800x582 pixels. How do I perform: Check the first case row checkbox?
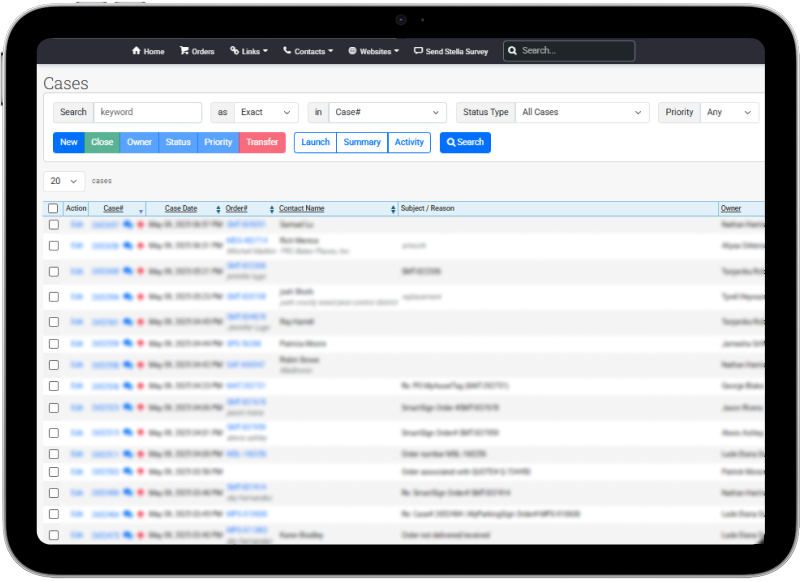click(53, 225)
